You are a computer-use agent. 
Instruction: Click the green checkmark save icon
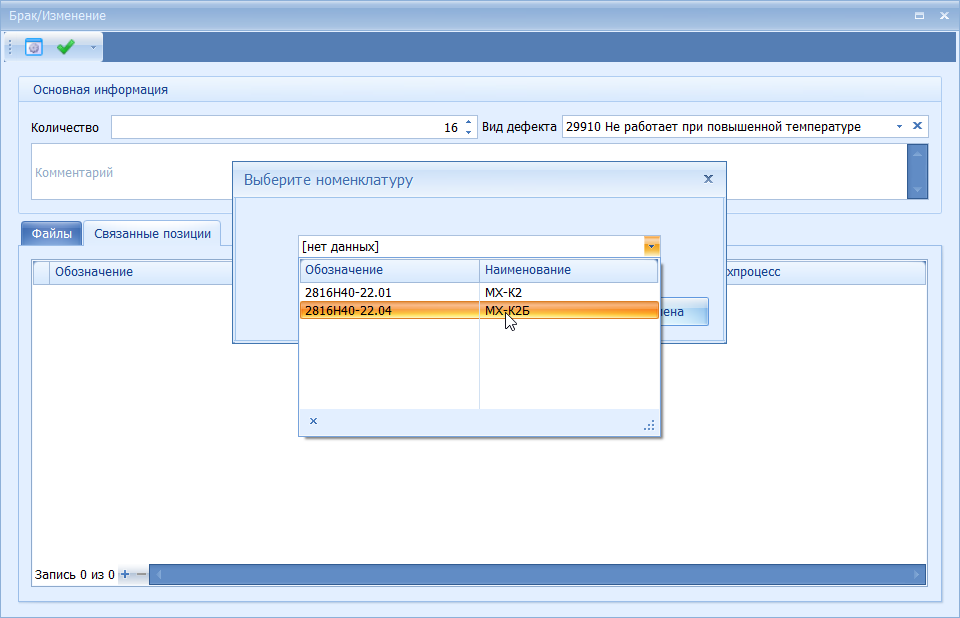(x=66, y=47)
